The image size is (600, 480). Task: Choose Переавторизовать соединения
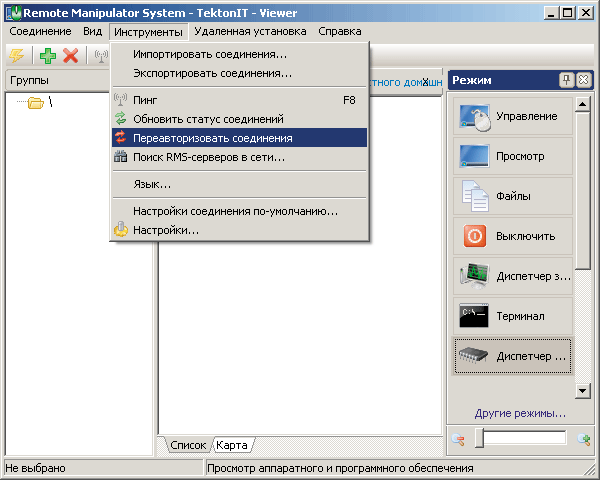click(240, 138)
